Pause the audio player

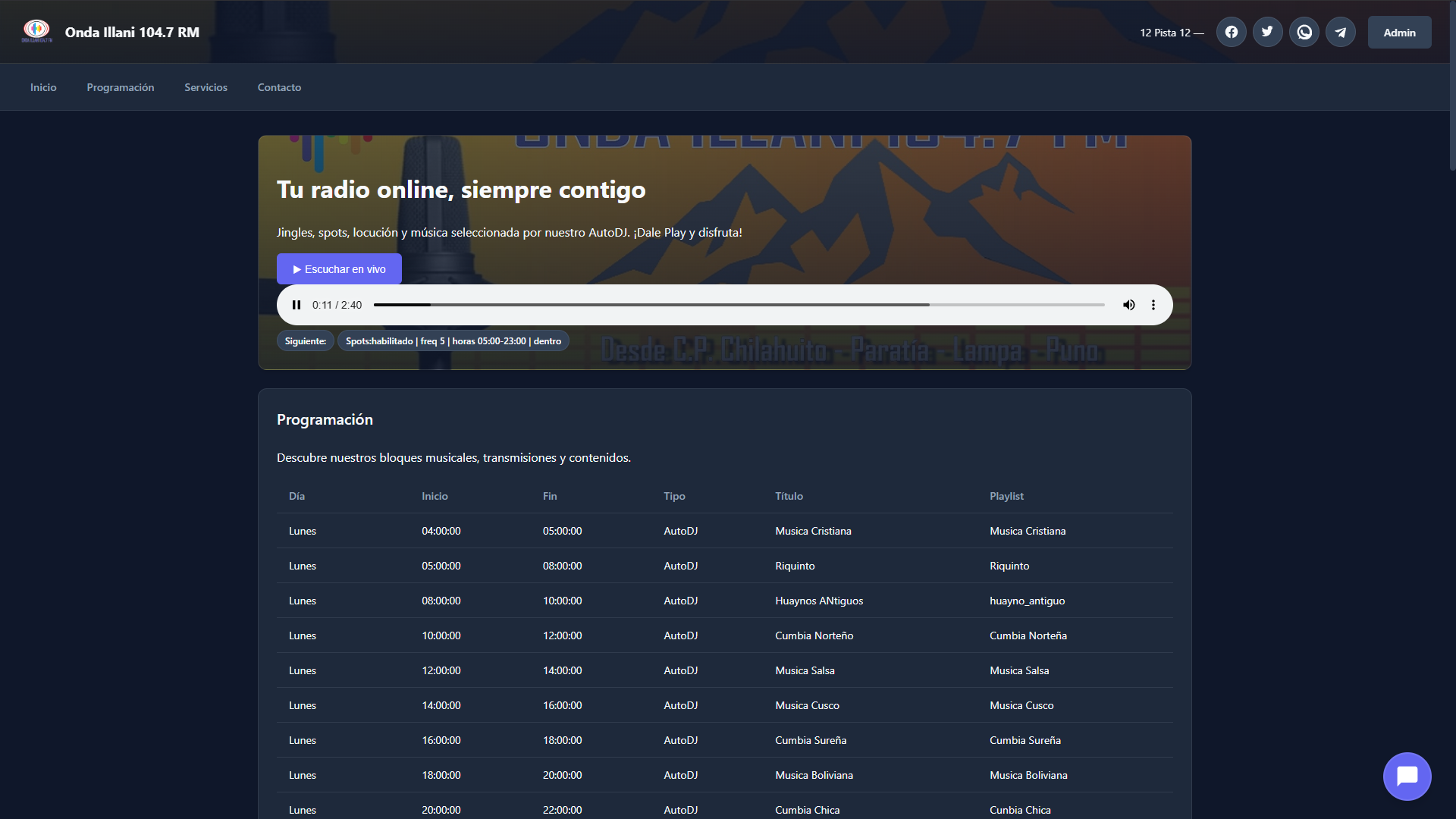click(297, 305)
